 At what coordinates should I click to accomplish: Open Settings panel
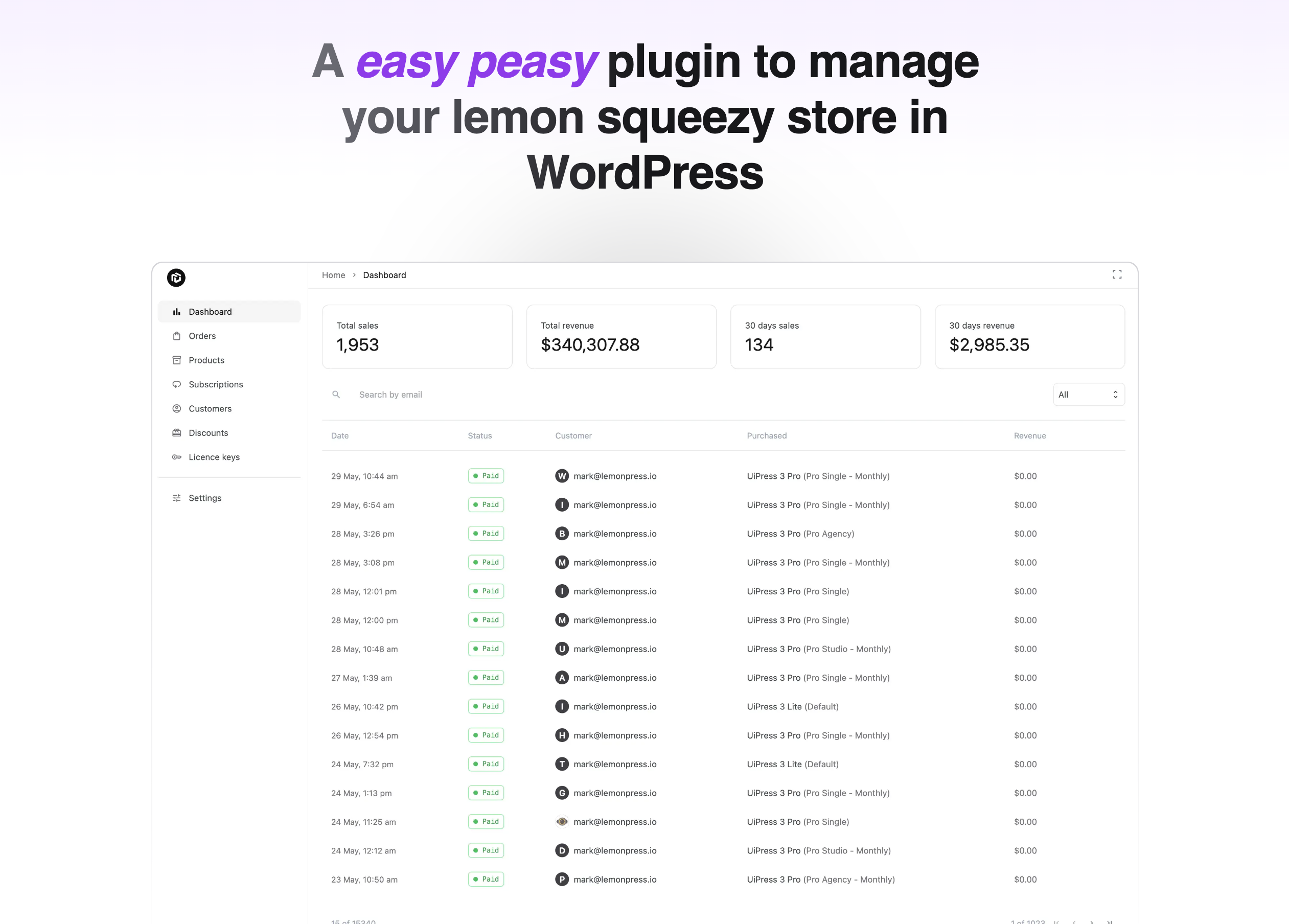pyautogui.click(x=204, y=496)
